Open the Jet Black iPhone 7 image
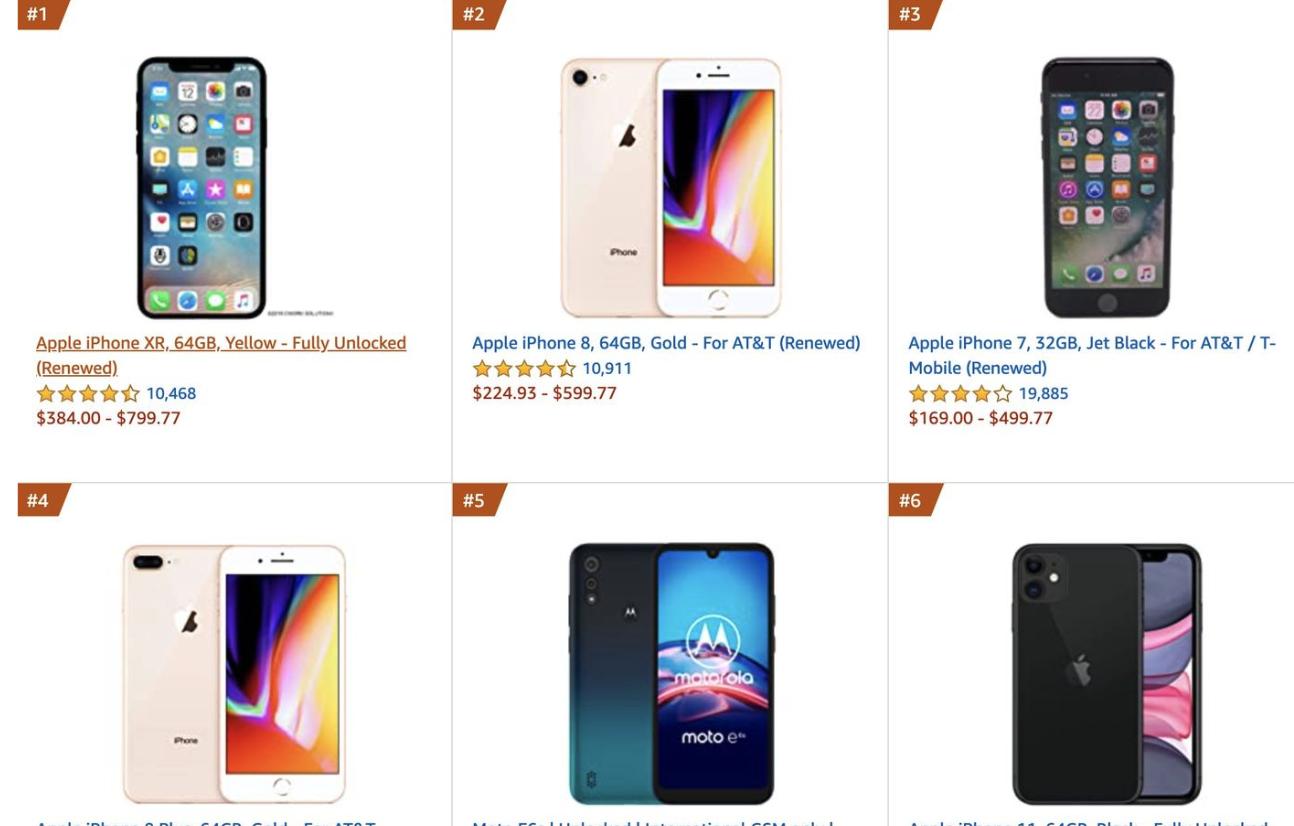The height and width of the screenshot is (826, 1294). [x=1107, y=187]
